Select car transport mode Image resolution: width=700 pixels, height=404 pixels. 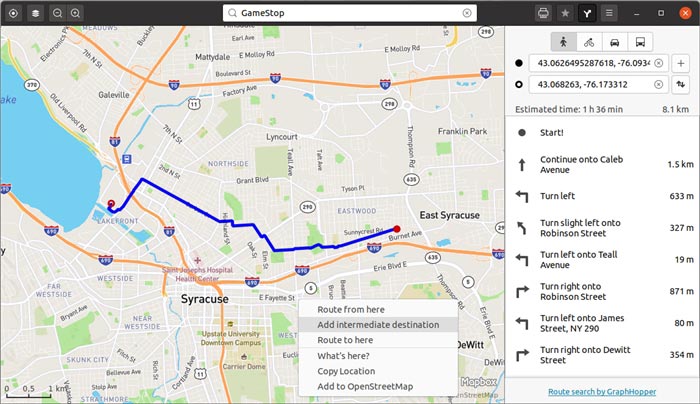click(x=615, y=42)
